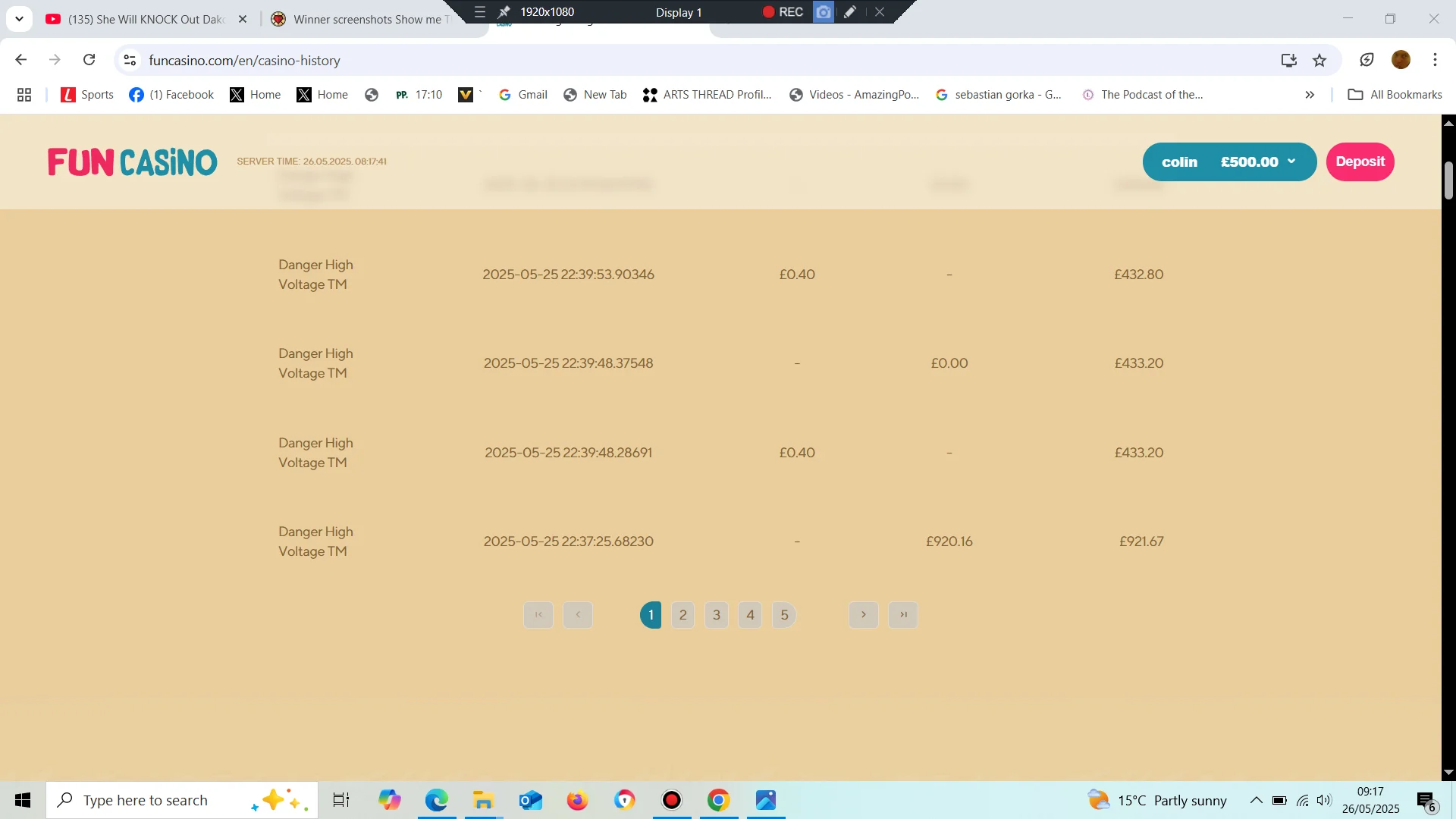Image resolution: width=1456 pixels, height=819 pixels.
Task: Click recorder screenshot camera icon
Action: [824, 12]
